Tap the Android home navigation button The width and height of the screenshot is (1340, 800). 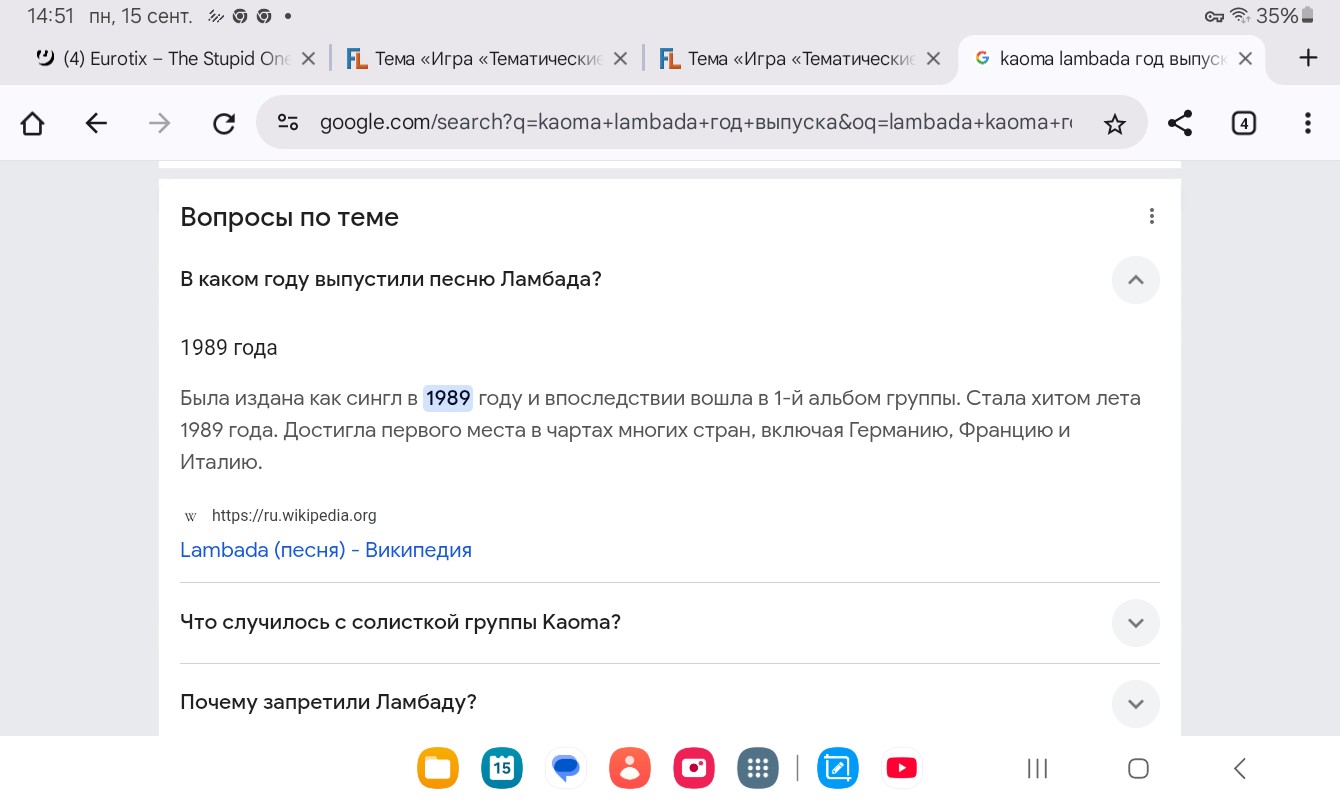[x=1138, y=768]
